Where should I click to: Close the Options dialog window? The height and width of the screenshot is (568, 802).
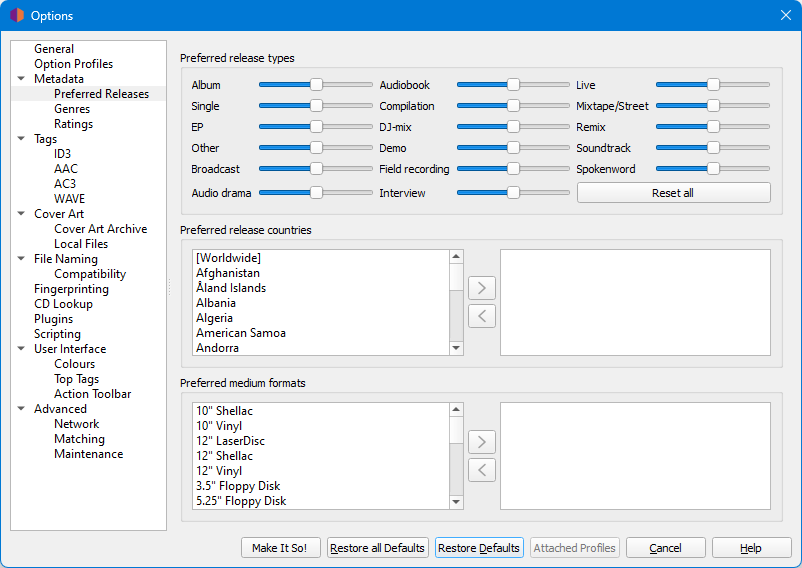(x=786, y=15)
